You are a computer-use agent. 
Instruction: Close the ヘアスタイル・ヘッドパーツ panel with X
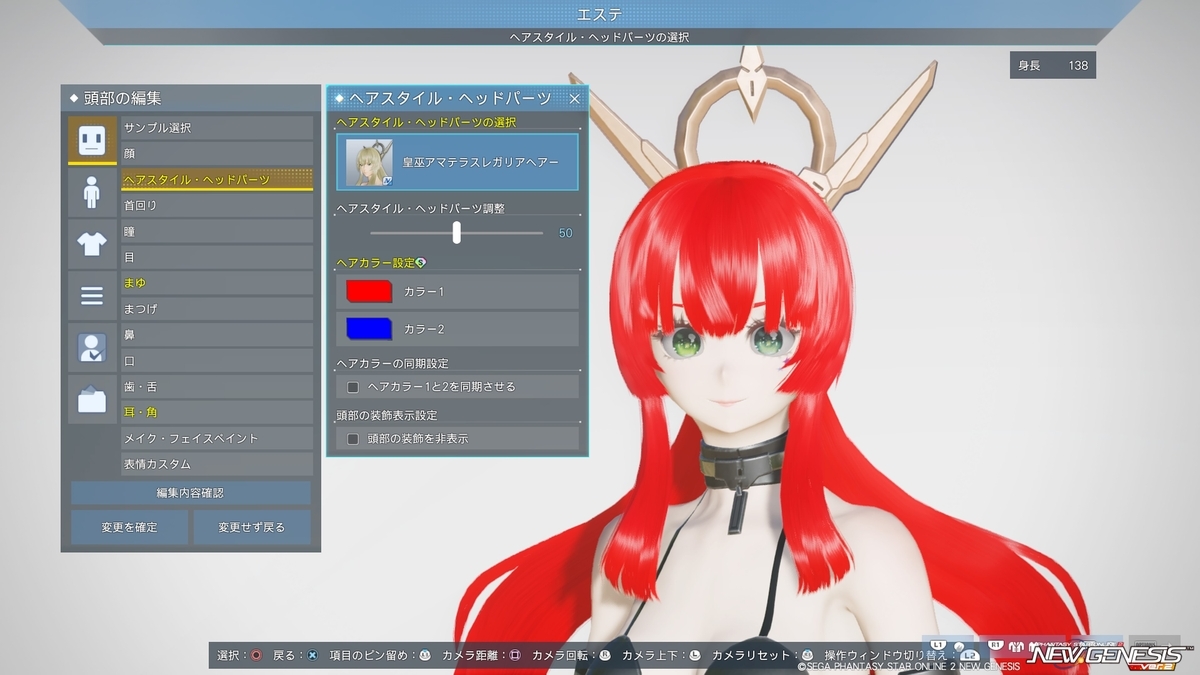click(x=574, y=98)
